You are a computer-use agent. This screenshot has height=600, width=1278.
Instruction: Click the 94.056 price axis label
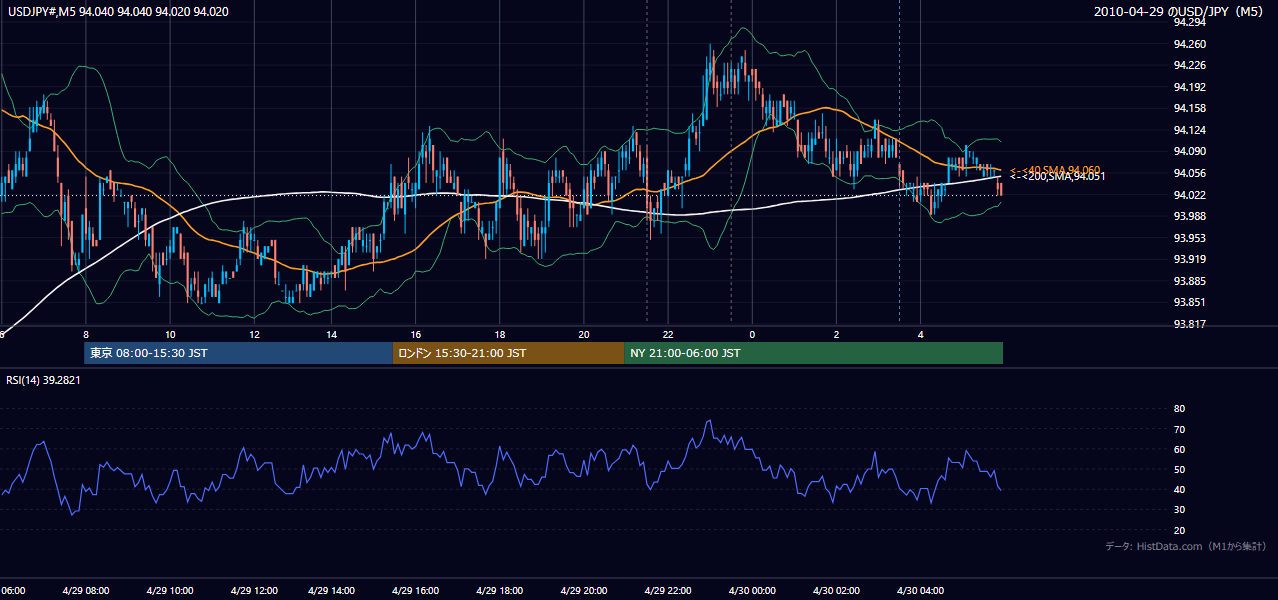[1190, 173]
